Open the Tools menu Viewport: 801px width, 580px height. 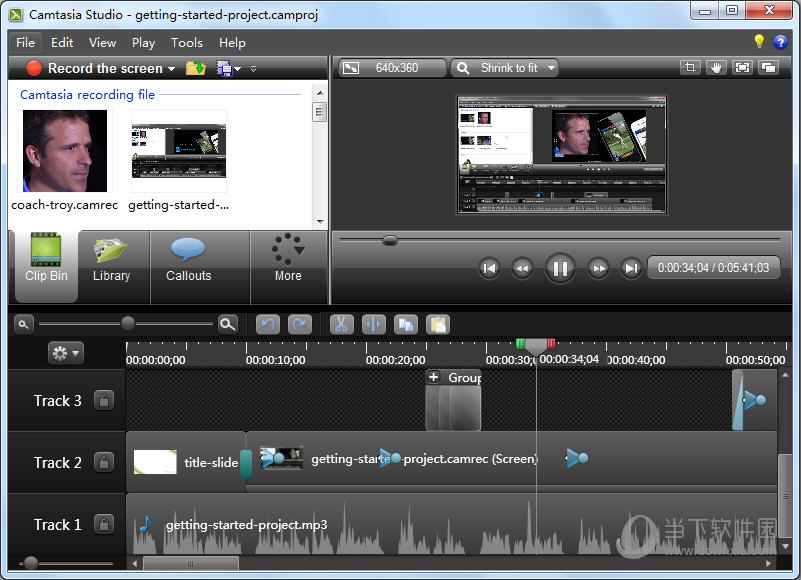pos(186,42)
